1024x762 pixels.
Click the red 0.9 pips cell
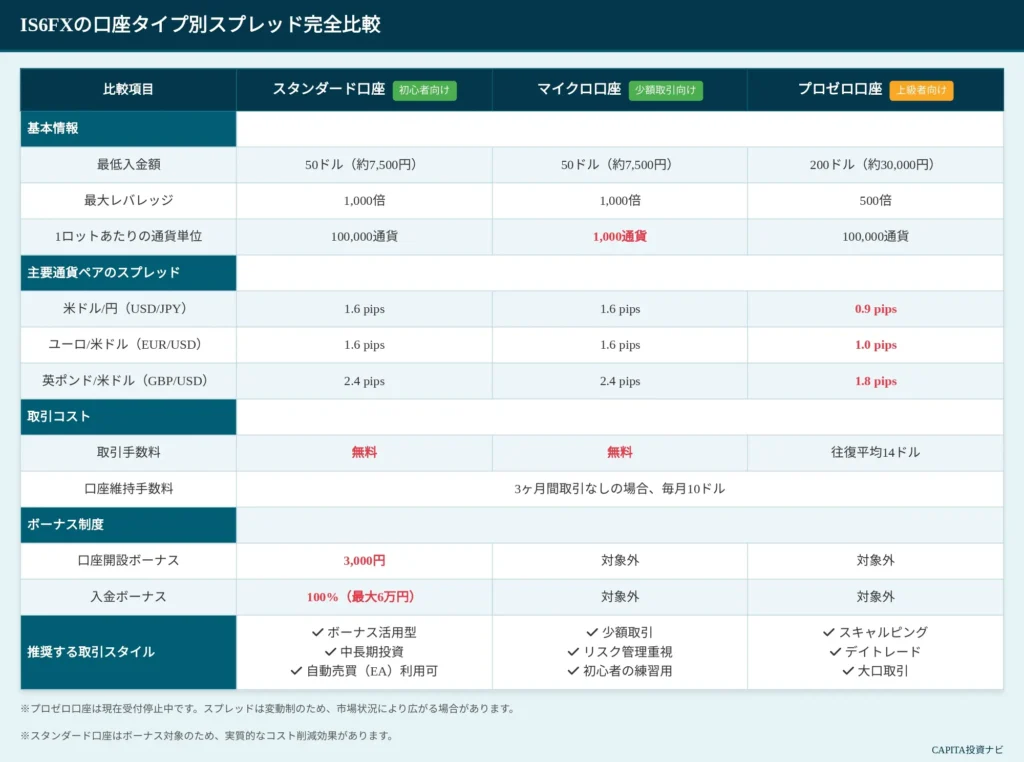tap(876, 309)
